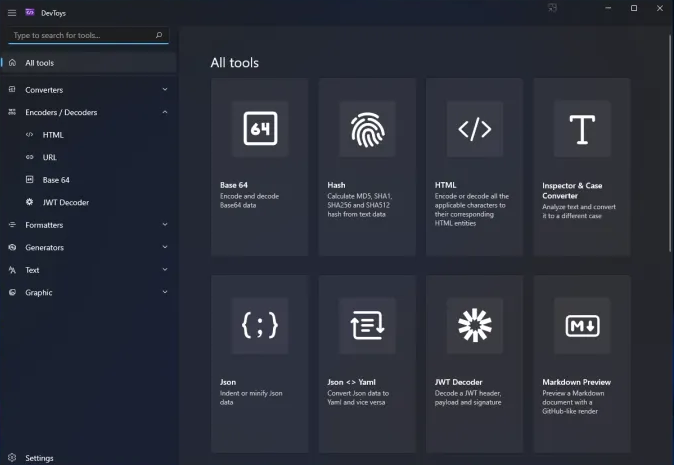Click the Graphic label in sidebar
Screen dimensions: 674x465
(x=39, y=293)
